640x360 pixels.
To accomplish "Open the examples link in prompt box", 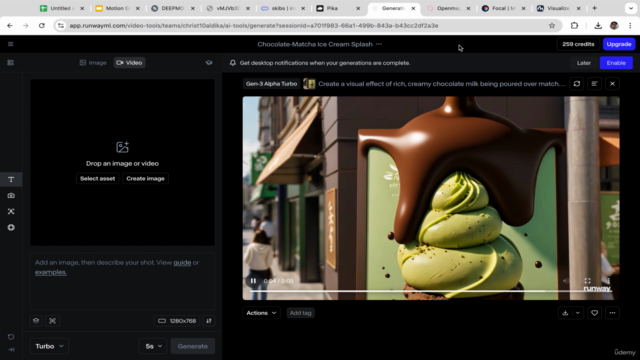I will (x=51, y=272).
